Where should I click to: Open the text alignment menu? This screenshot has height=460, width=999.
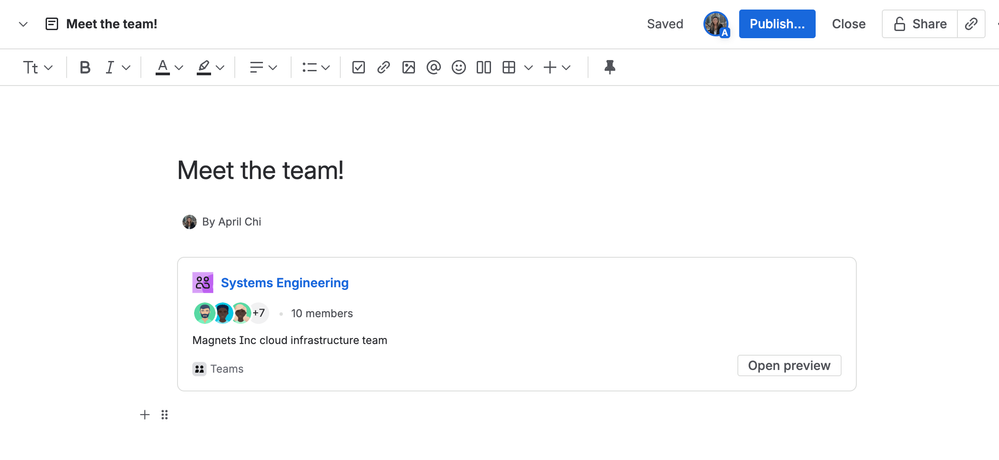click(x=263, y=68)
